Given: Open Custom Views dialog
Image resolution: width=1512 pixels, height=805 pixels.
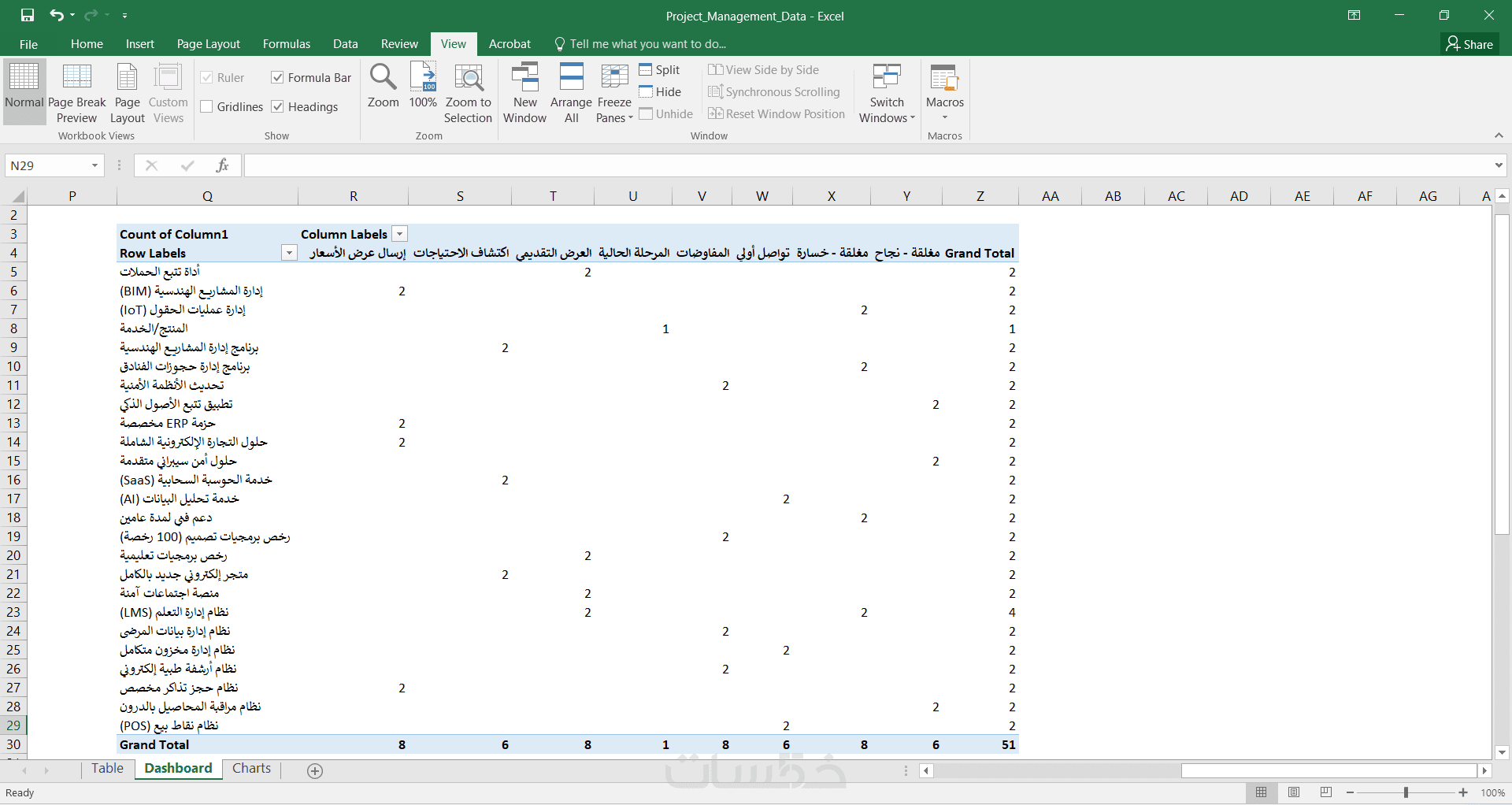Looking at the screenshot, I should [169, 91].
